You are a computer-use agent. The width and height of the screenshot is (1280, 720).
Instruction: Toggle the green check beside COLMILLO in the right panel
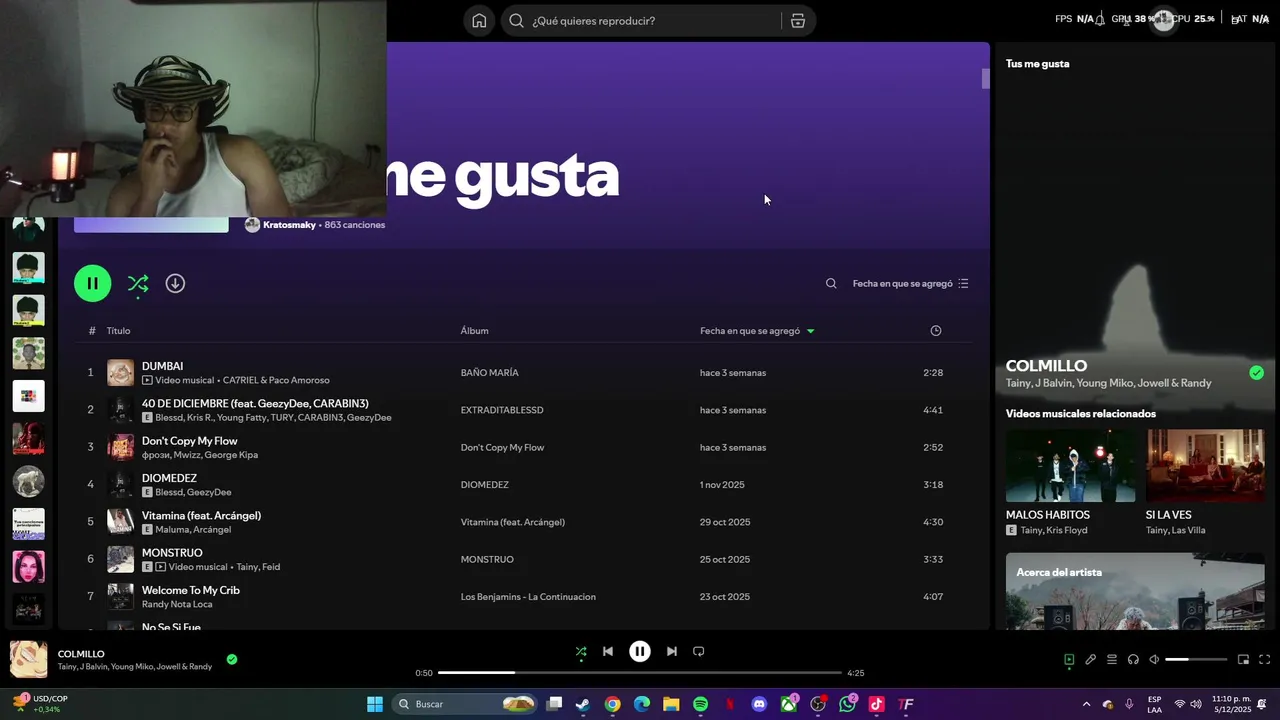(1257, 373)
